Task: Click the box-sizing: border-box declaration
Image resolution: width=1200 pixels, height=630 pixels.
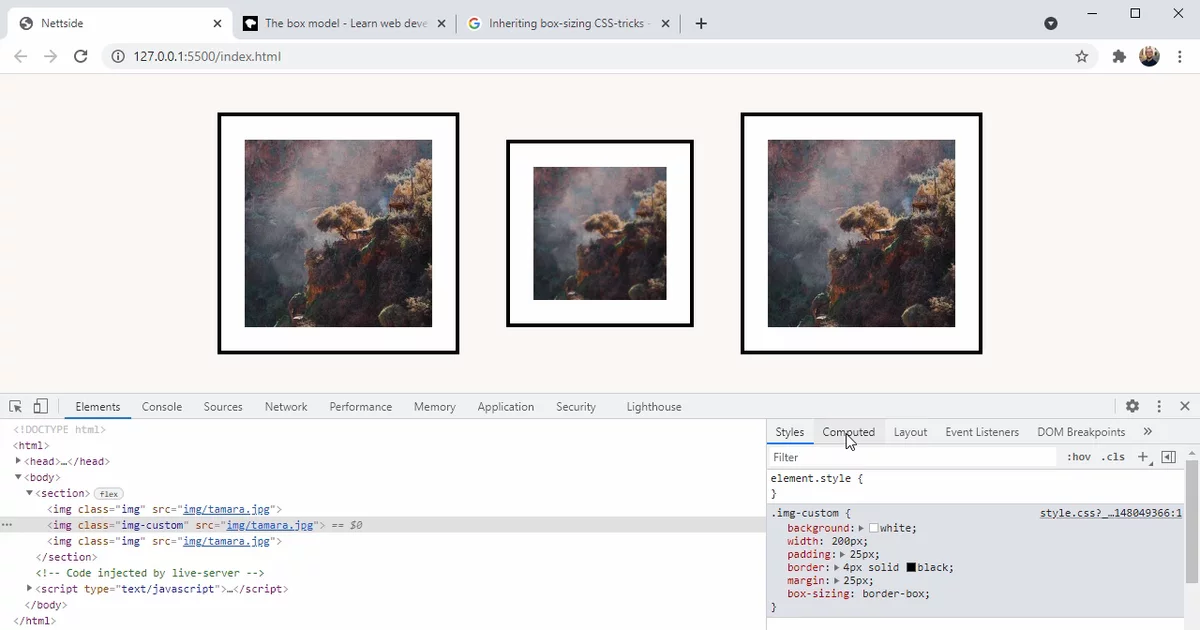Action: pyautogui.click(x=858, y=593)
